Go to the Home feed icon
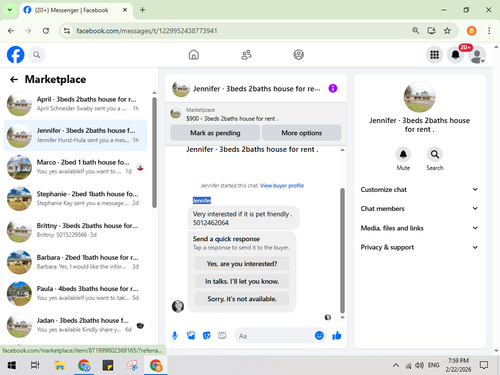The width and height of the screenshot is (500, 375). (194, 55)
